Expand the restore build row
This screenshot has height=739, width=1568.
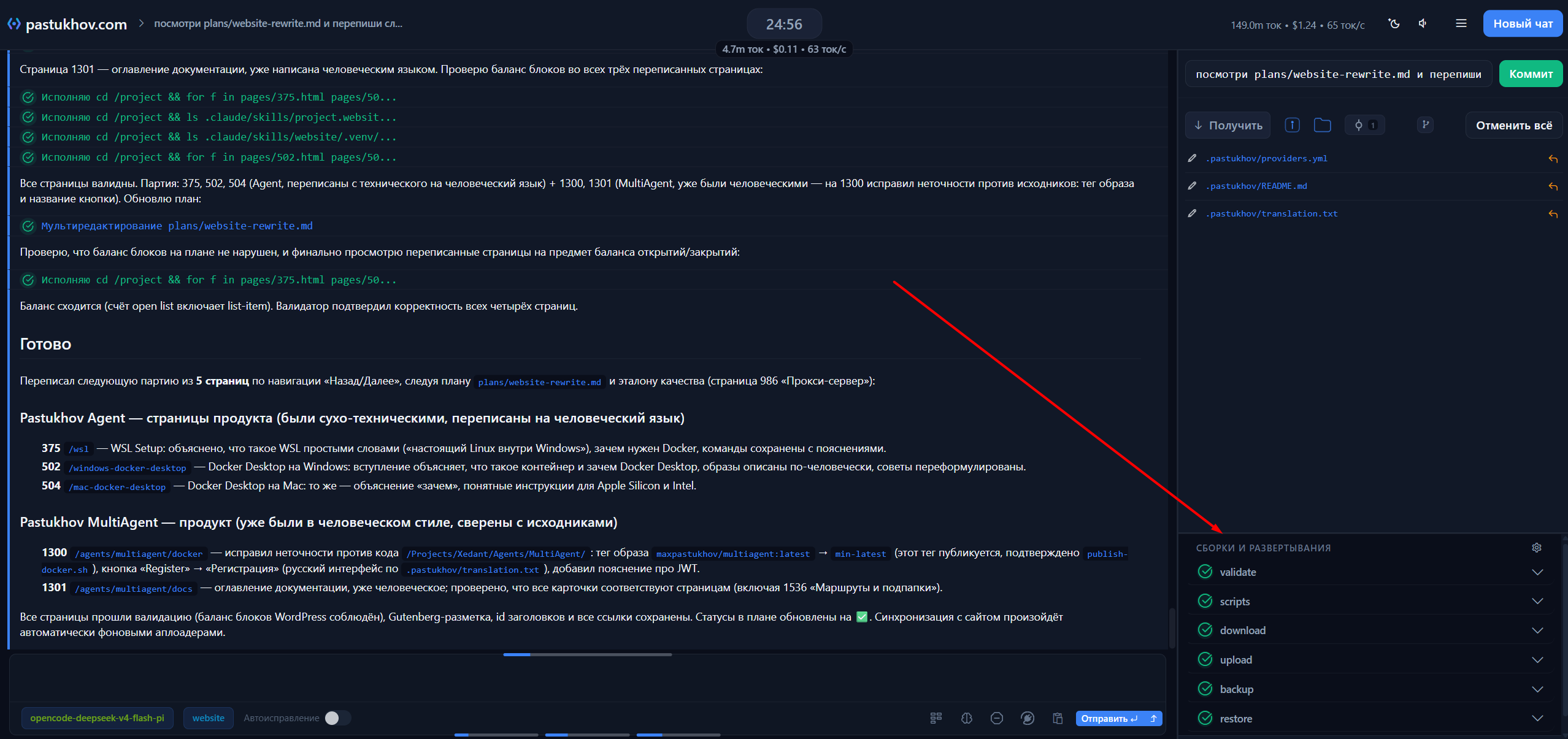1537,718
